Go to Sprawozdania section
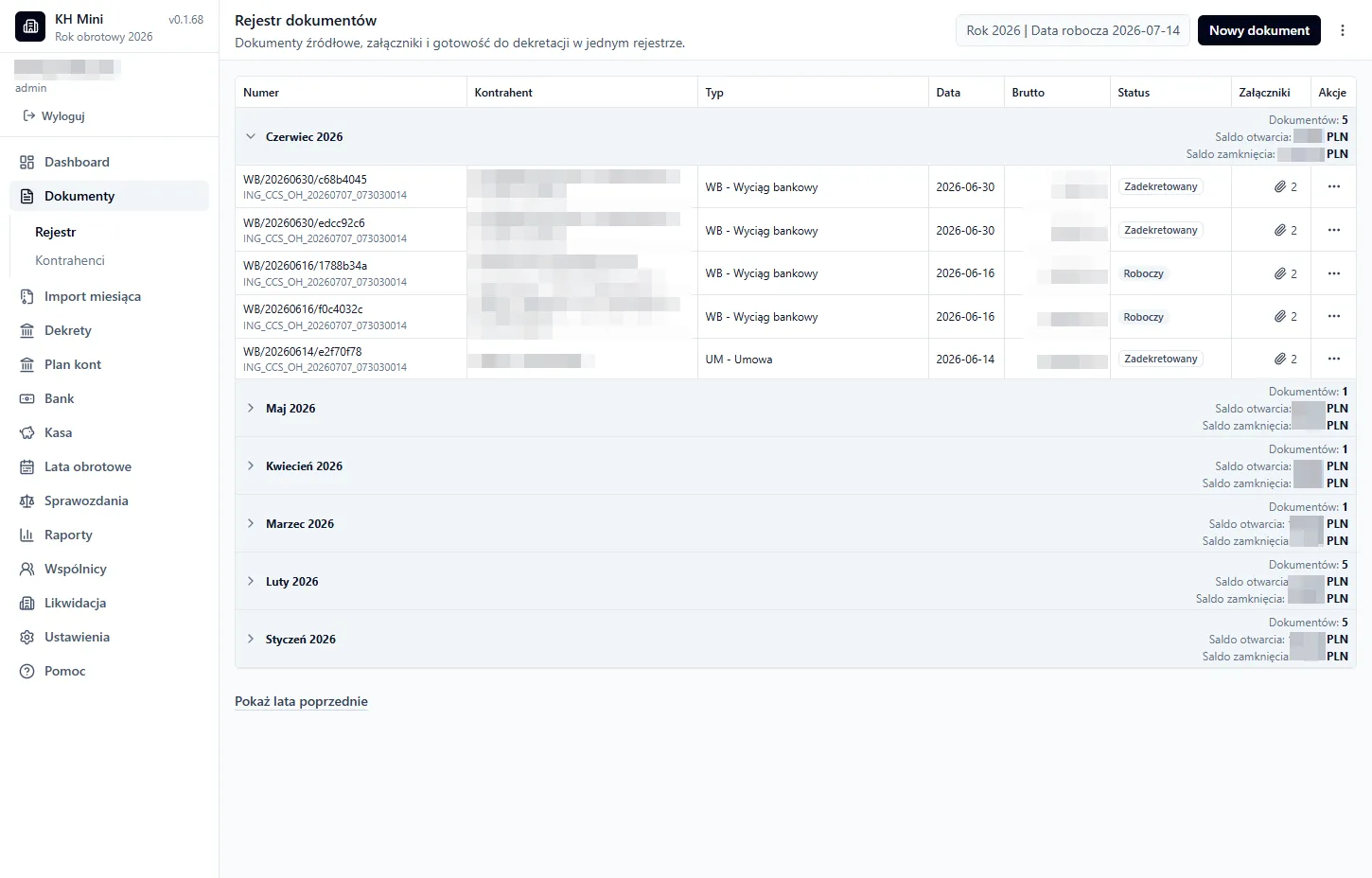The height and width of the screenshot is (878, 1372). click(109, 500)
